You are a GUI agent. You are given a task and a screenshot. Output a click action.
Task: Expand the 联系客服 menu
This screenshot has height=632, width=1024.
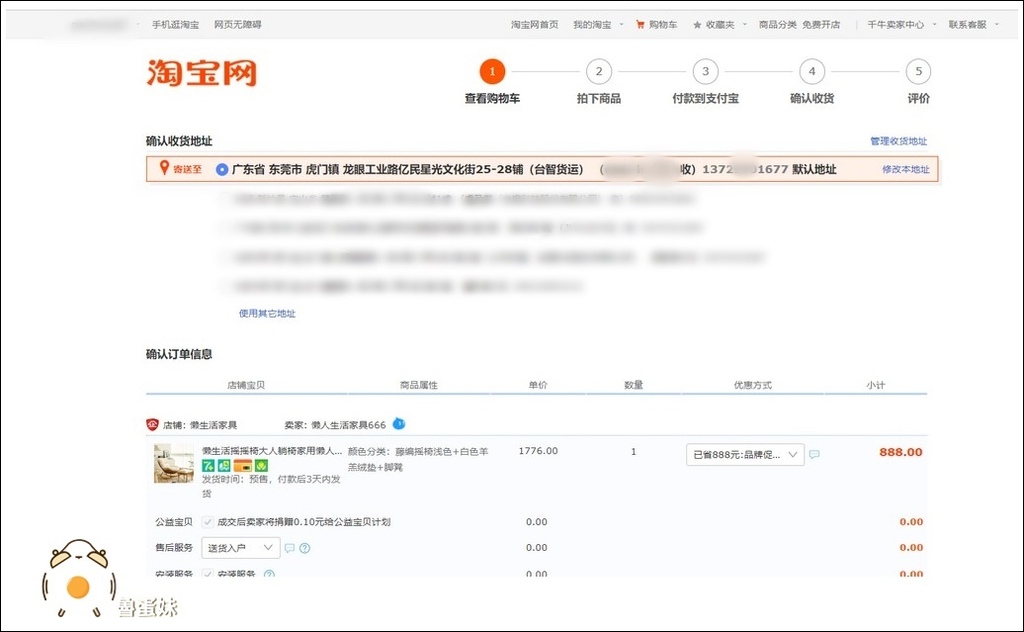pyautogui.click(x=973, y=25)
